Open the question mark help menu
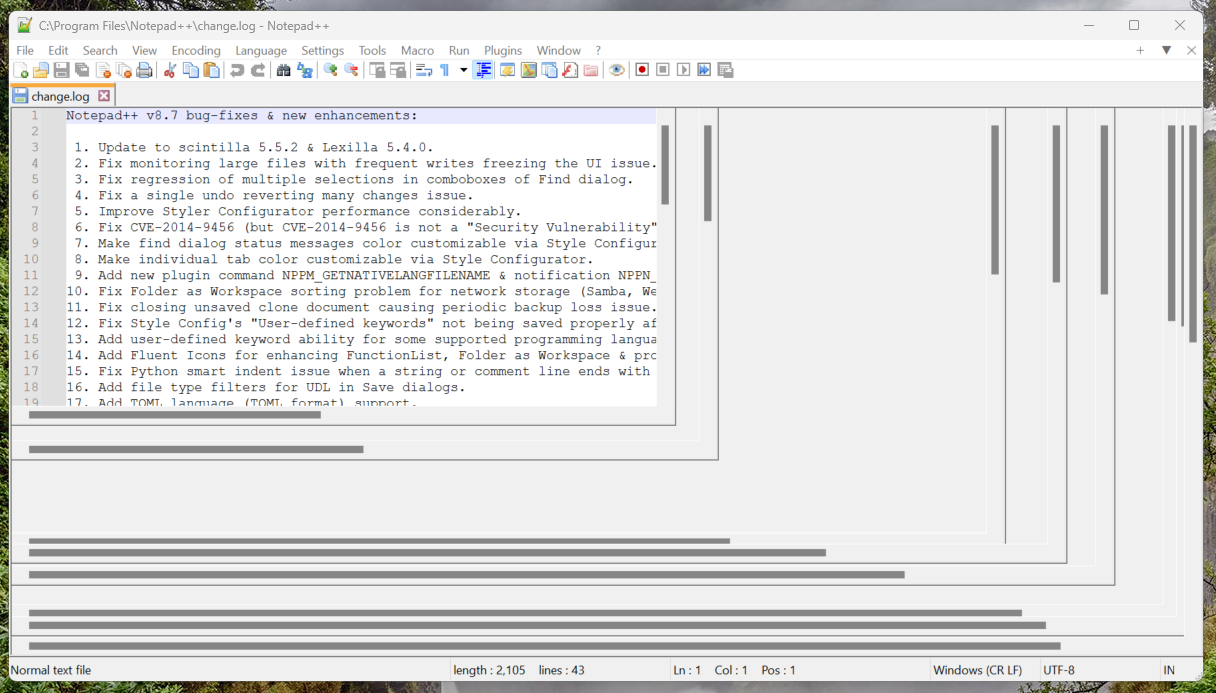The width and height of the screenshot is (1216, 693). pyautogui.click(x=598, y=50)
